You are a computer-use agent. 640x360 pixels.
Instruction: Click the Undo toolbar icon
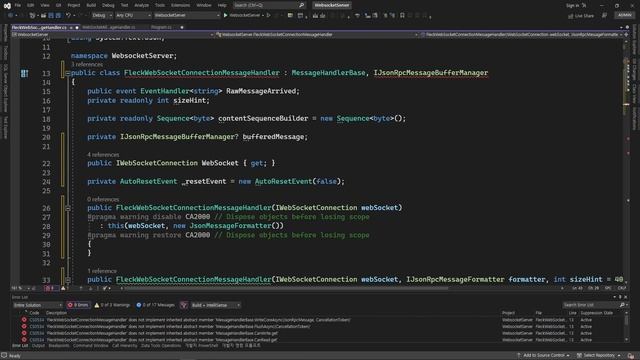pyautogui.click(x=68, y=16)
